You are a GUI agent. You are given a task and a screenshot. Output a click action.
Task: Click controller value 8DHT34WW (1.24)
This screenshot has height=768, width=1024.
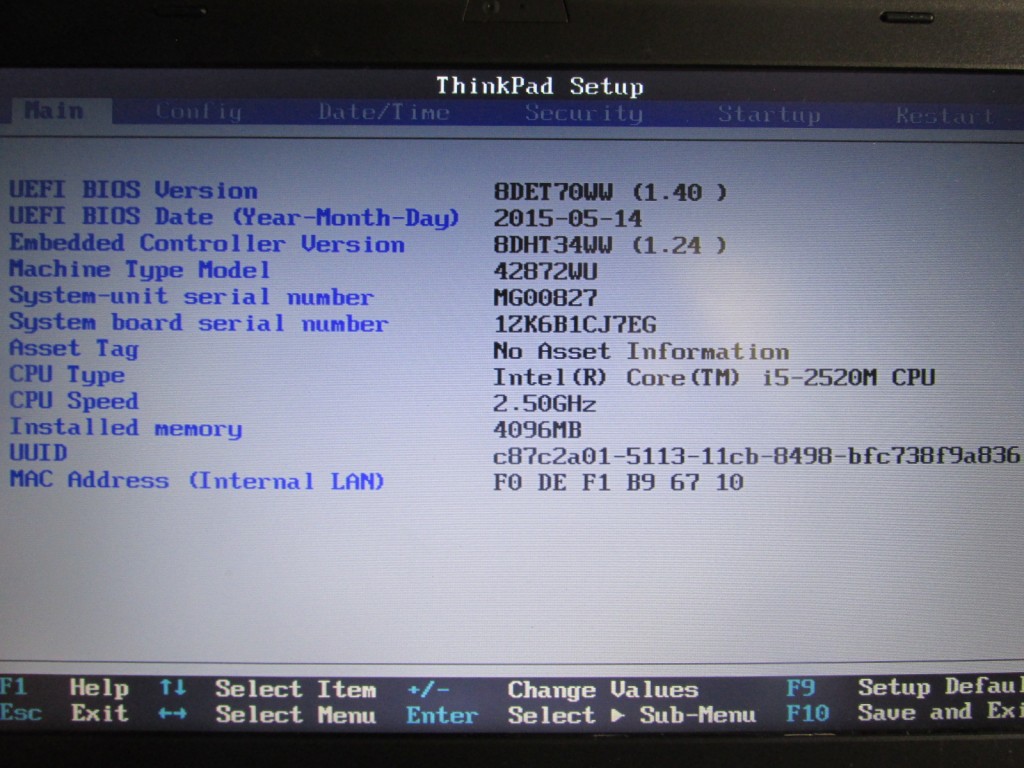(610, 245)
